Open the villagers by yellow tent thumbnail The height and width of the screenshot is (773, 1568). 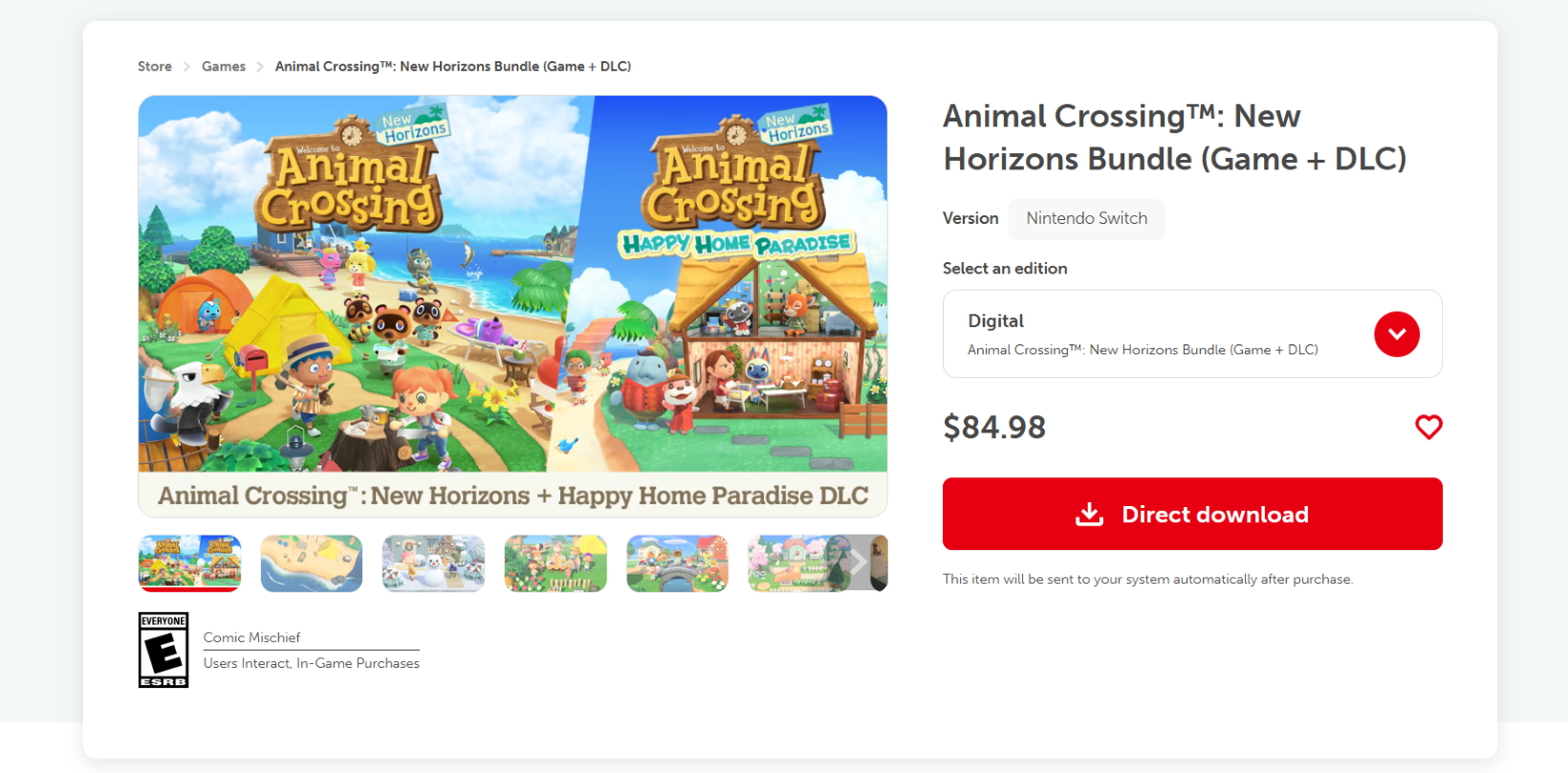coord(555,563)
